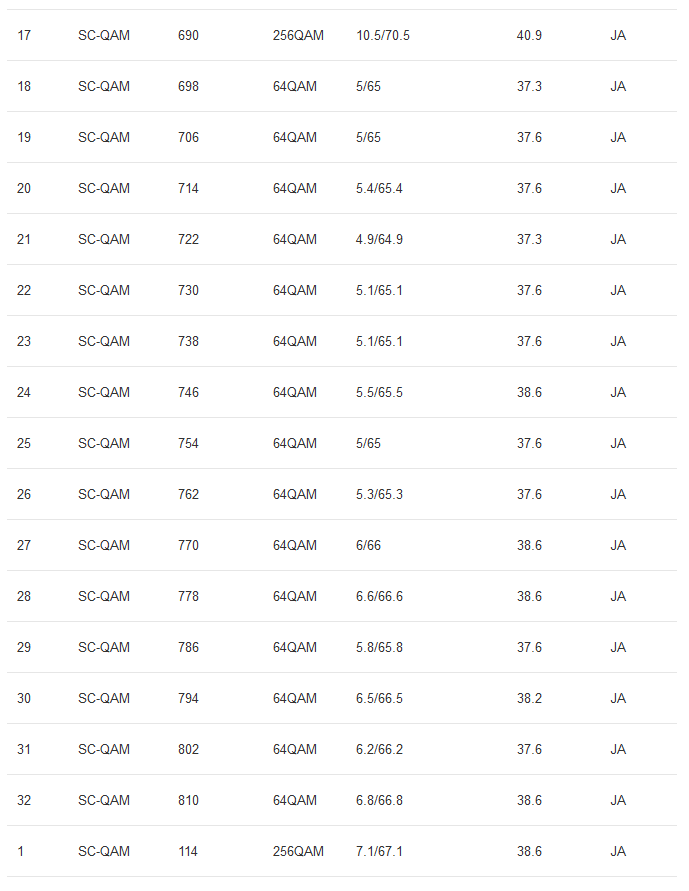Click the 6.6/66.6 value
The image size is (689, 891).
coord(379,597)
